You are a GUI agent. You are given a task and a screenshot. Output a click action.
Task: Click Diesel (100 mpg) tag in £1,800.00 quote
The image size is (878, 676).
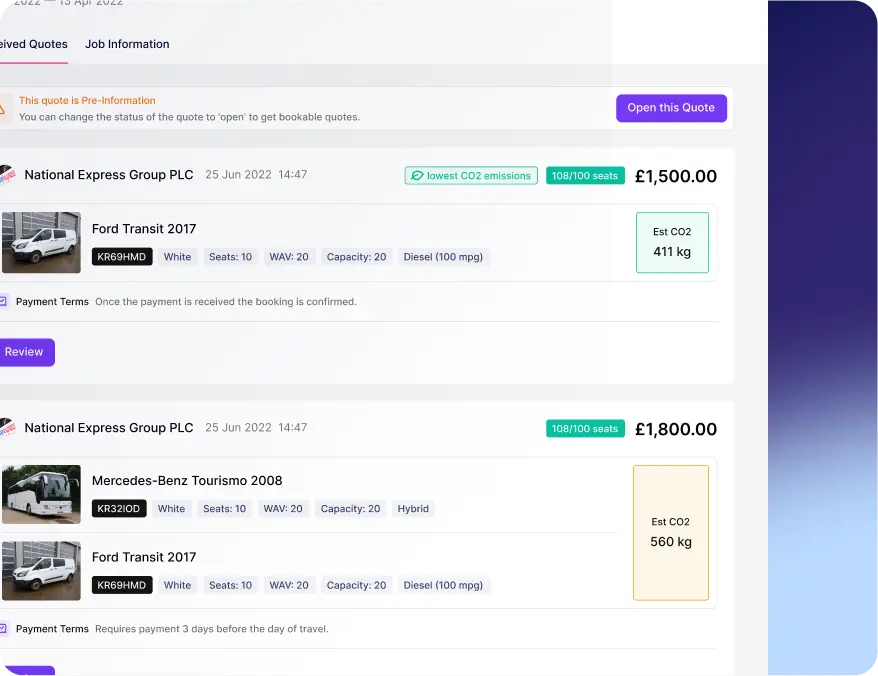pyautogui.click(x=443, y=585)
